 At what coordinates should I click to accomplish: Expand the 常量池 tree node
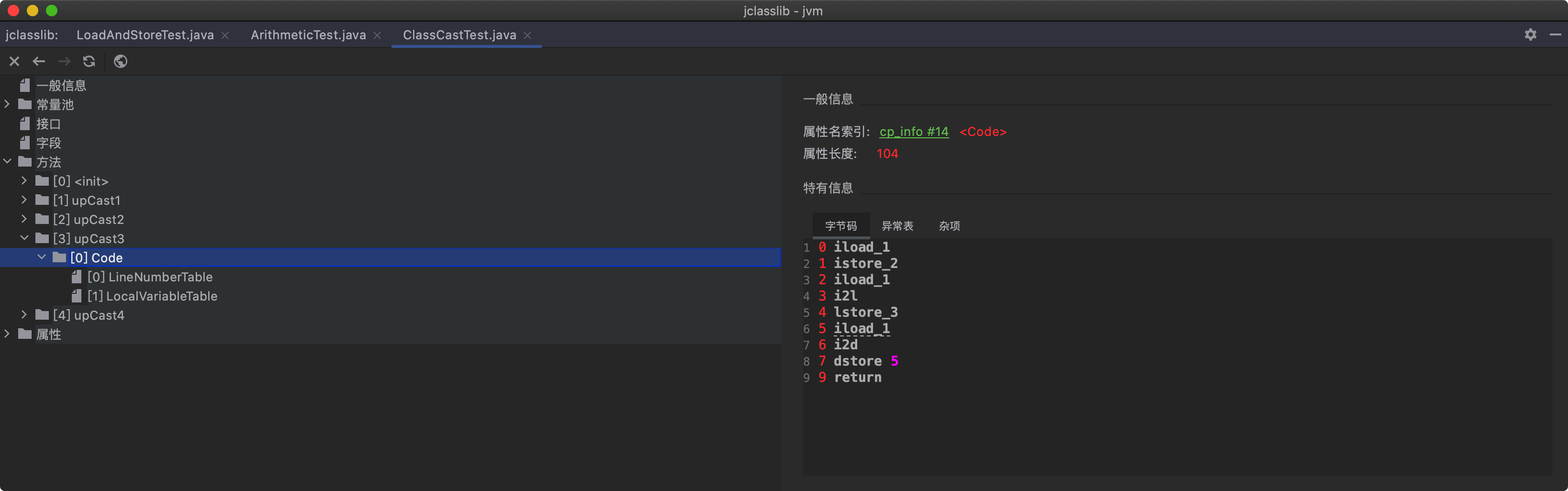(x=7, y=105)
